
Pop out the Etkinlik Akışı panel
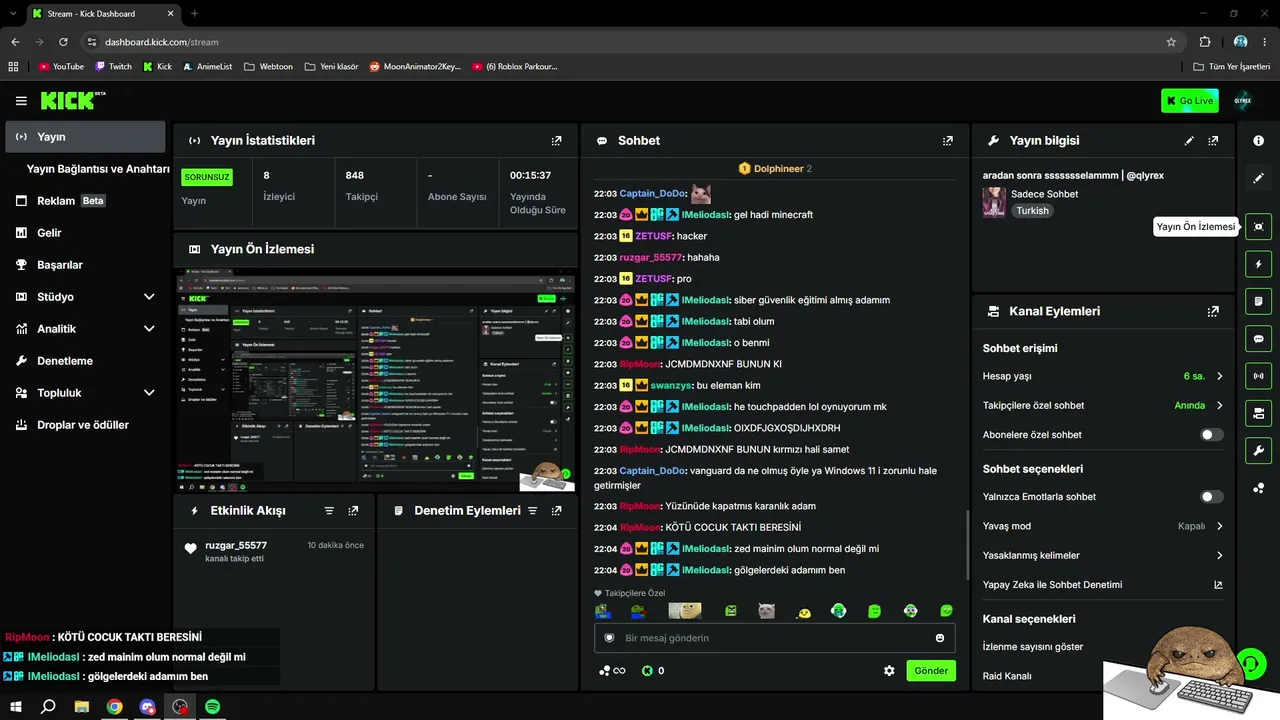(x=353, y=511)
